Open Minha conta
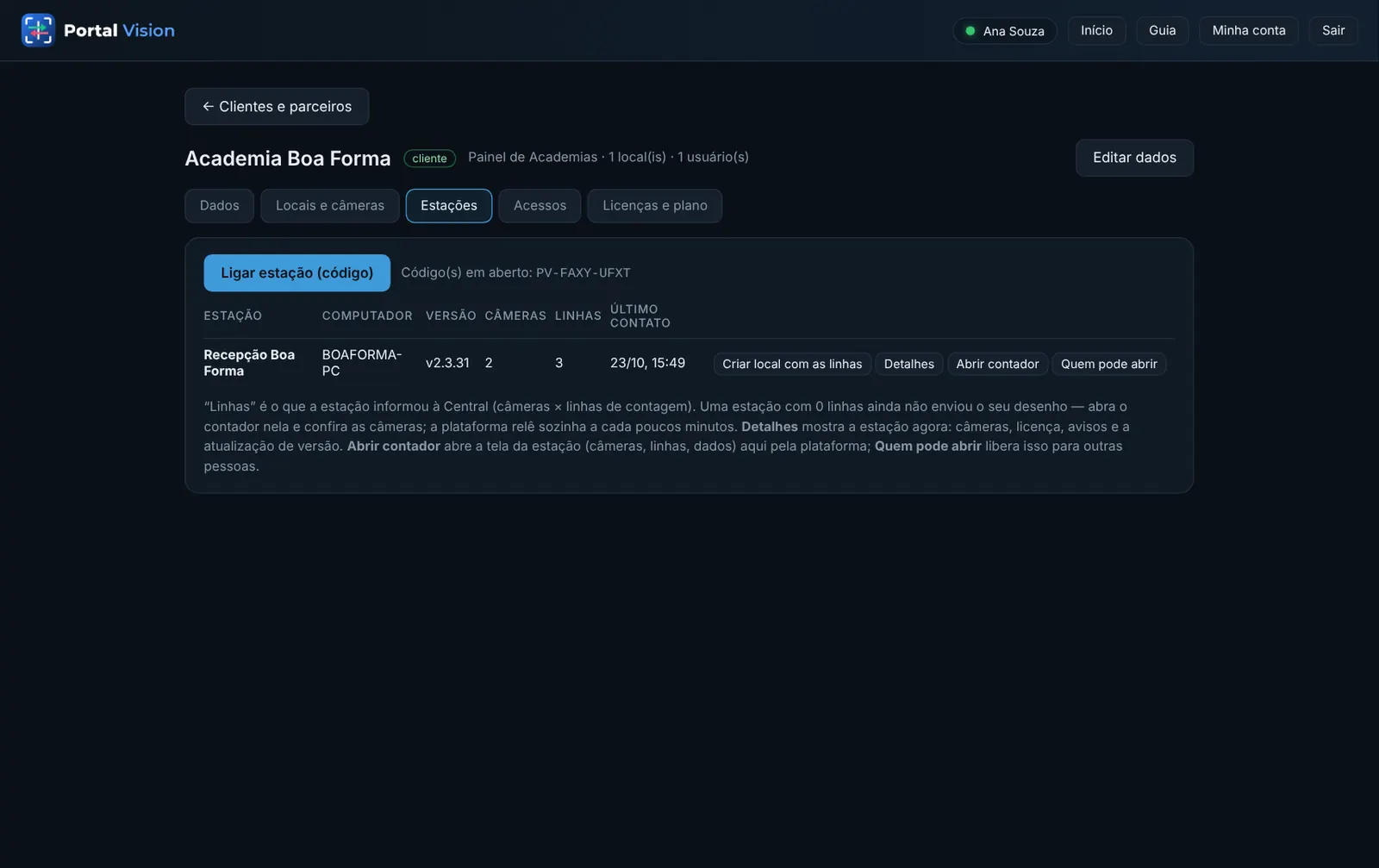Screen dimensions: 1379x868 click(1249, 30)
